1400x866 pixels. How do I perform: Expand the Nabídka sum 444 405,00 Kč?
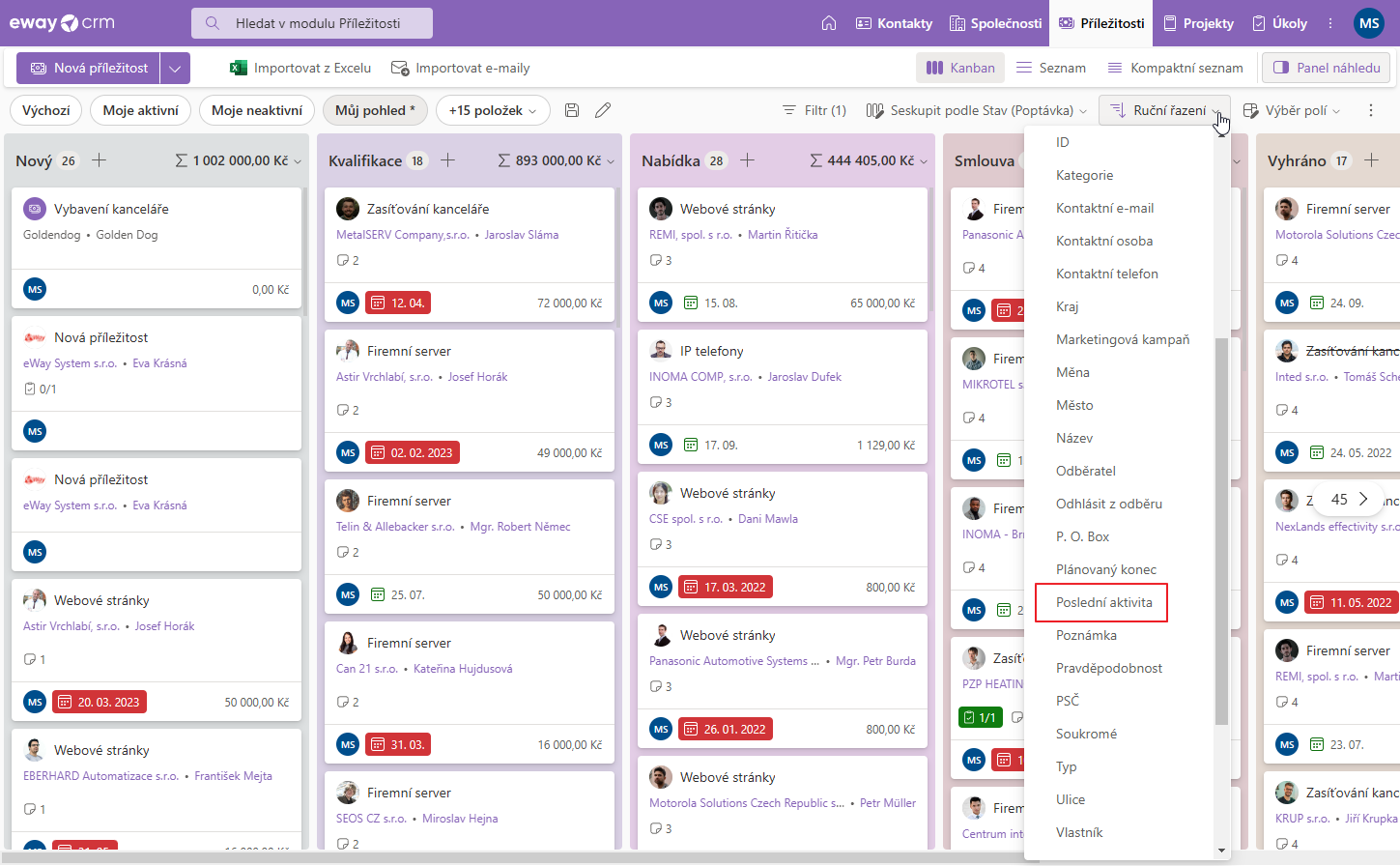click(x=869, y=160)
